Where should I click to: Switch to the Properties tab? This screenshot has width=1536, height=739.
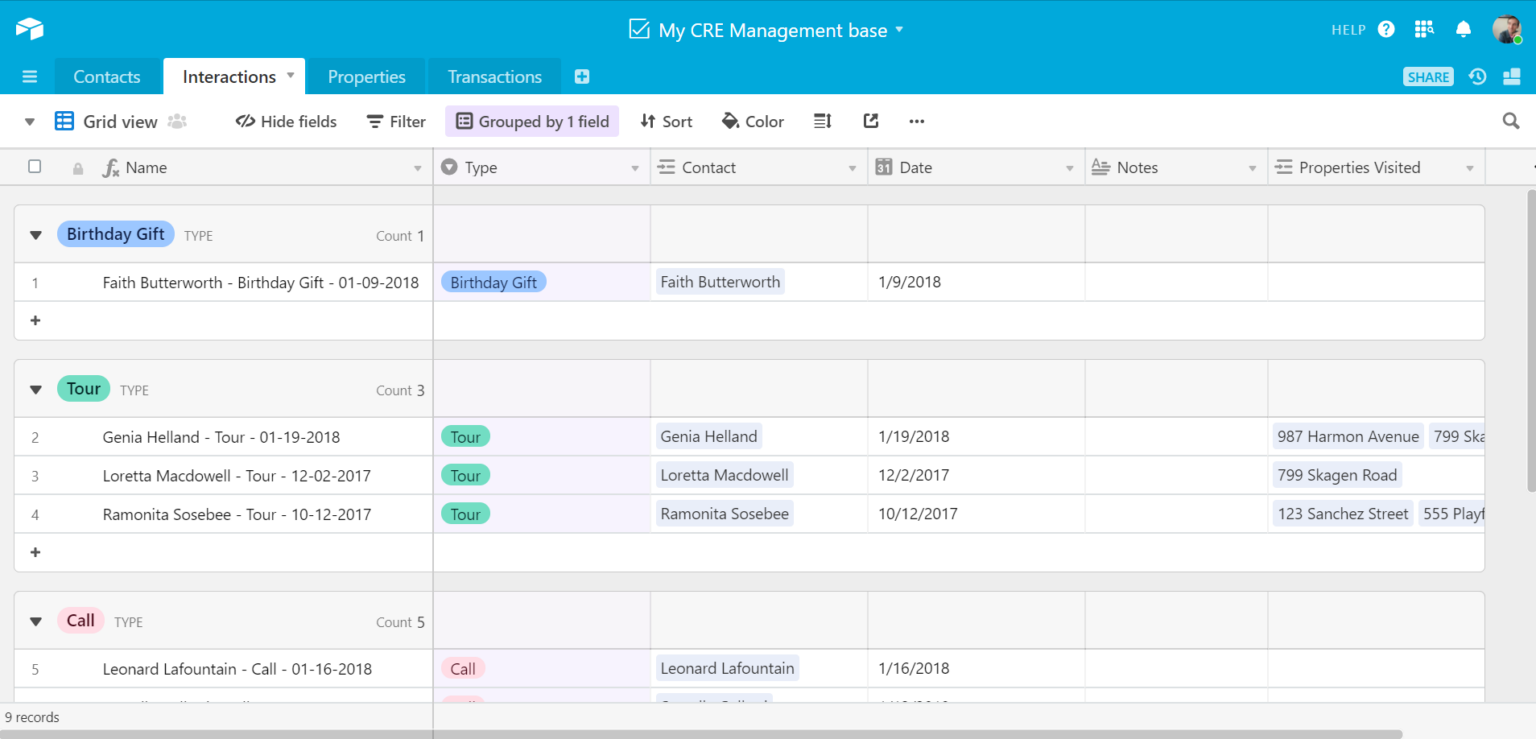[366, 76]
